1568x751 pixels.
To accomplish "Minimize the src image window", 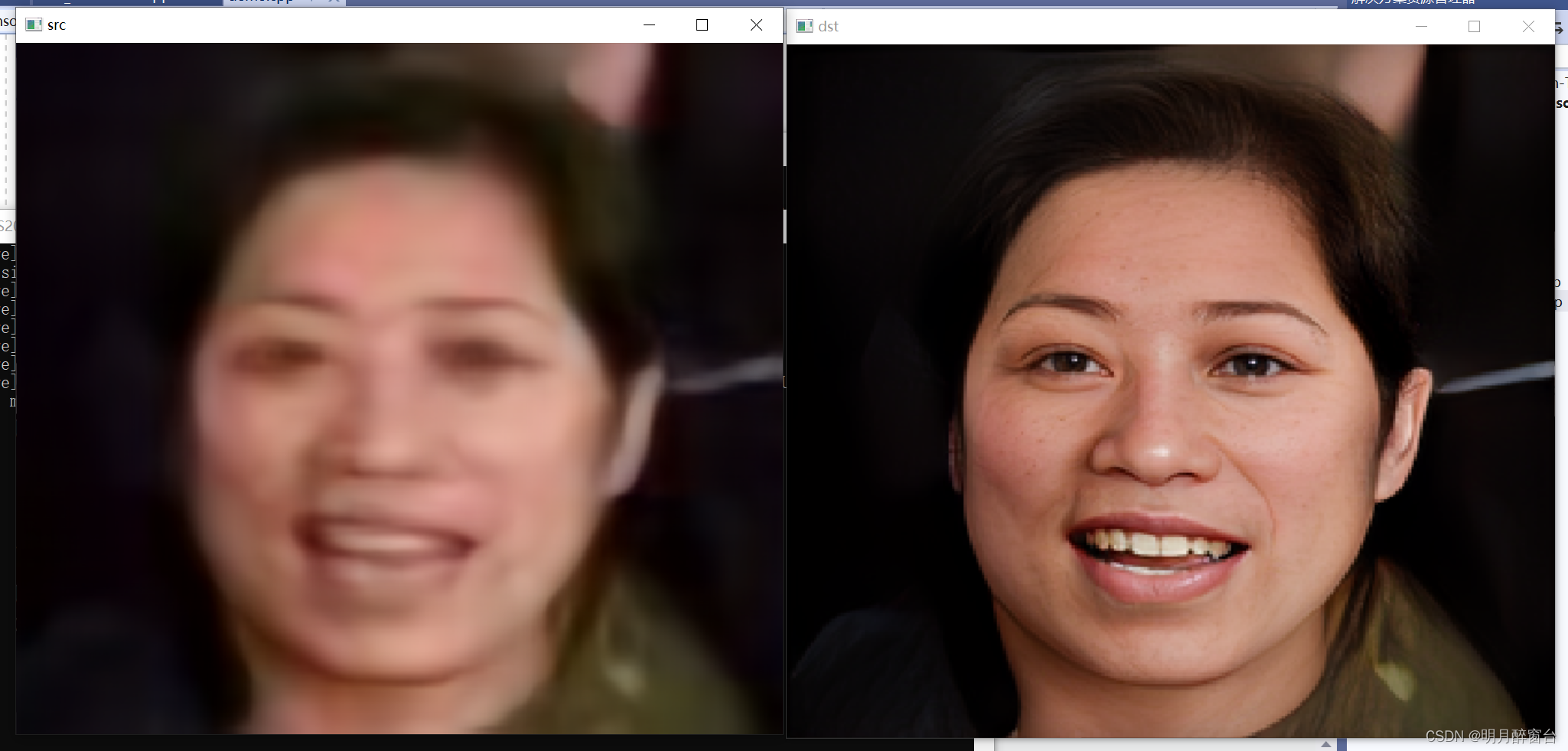I will 649,25.
